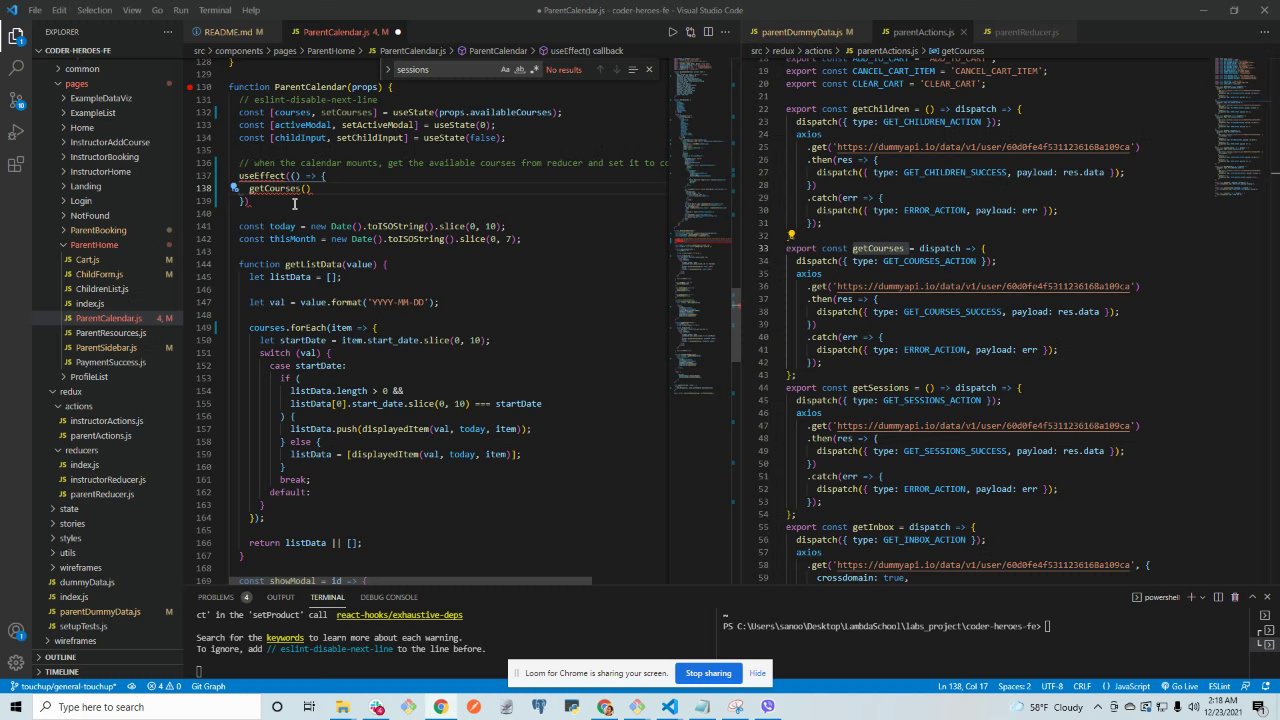Screen dimensions: 1280x720
Task: Toggle Match Case in find widget
Action: point(505,70)
